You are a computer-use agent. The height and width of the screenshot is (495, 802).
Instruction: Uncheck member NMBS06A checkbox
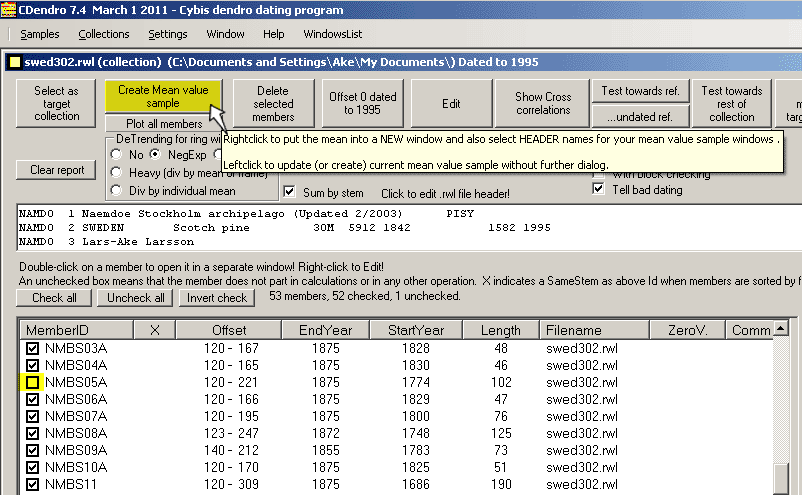click(x=32, y=399)
